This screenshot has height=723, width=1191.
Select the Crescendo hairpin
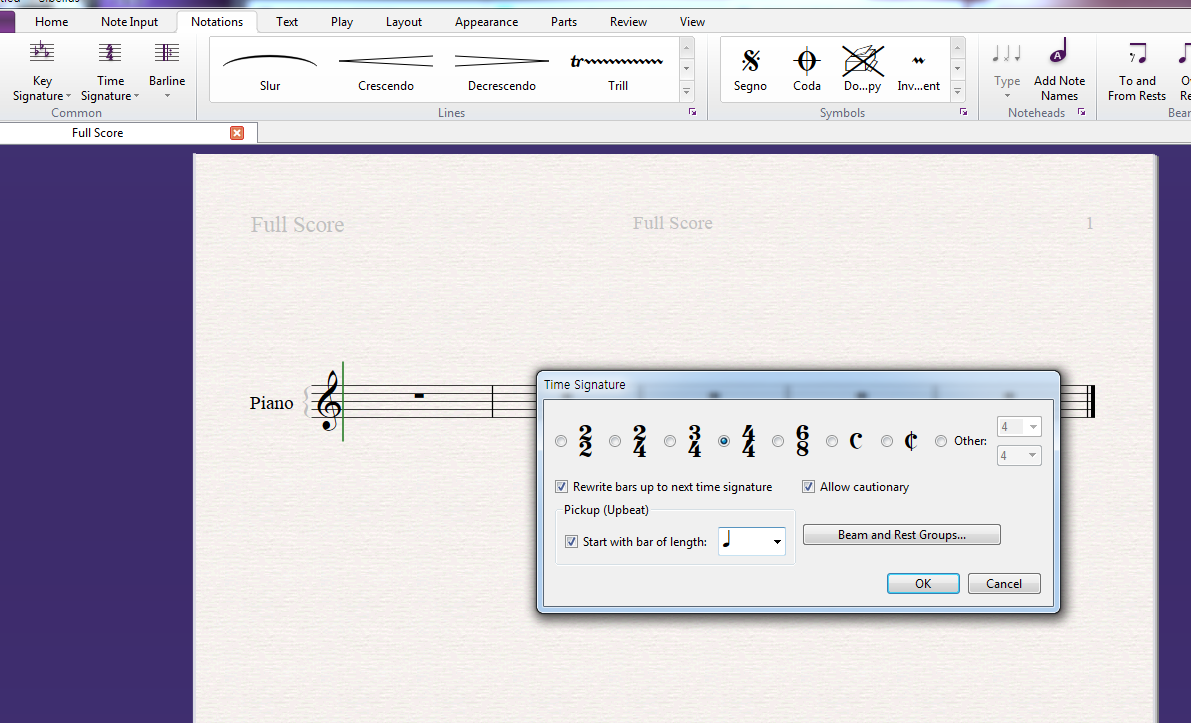point(386,69)
